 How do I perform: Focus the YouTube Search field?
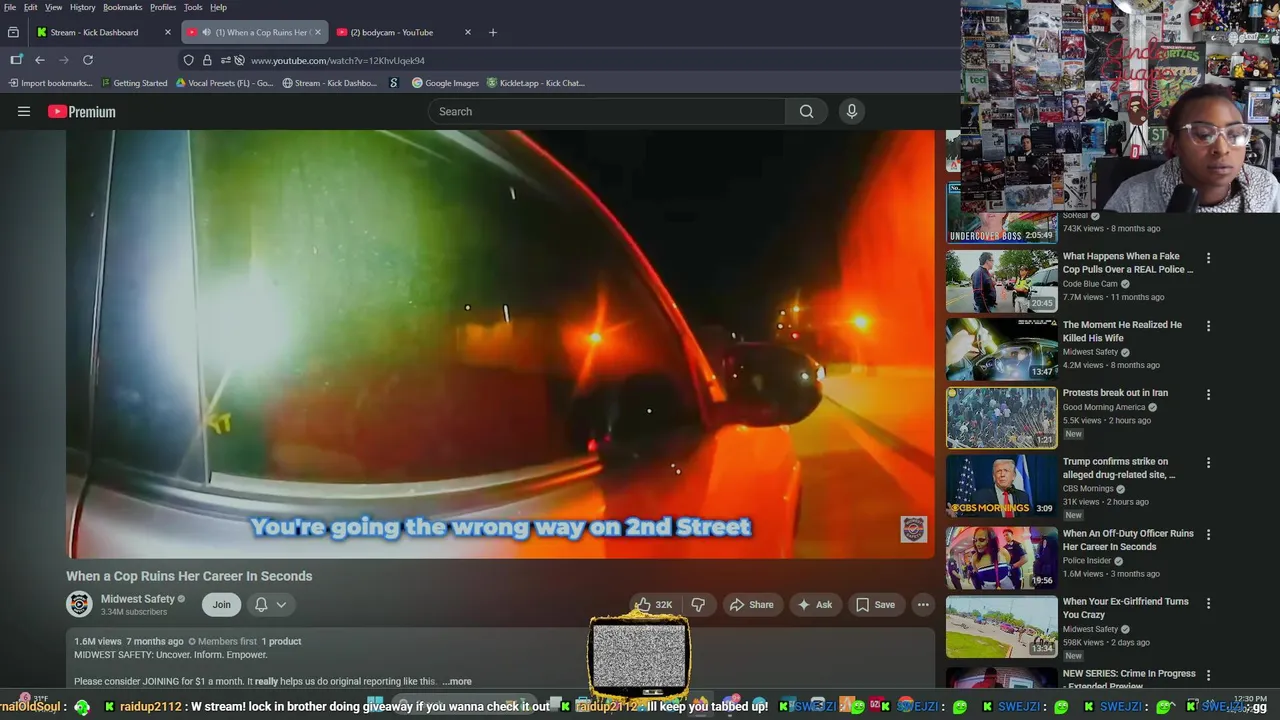click(607, 111)
